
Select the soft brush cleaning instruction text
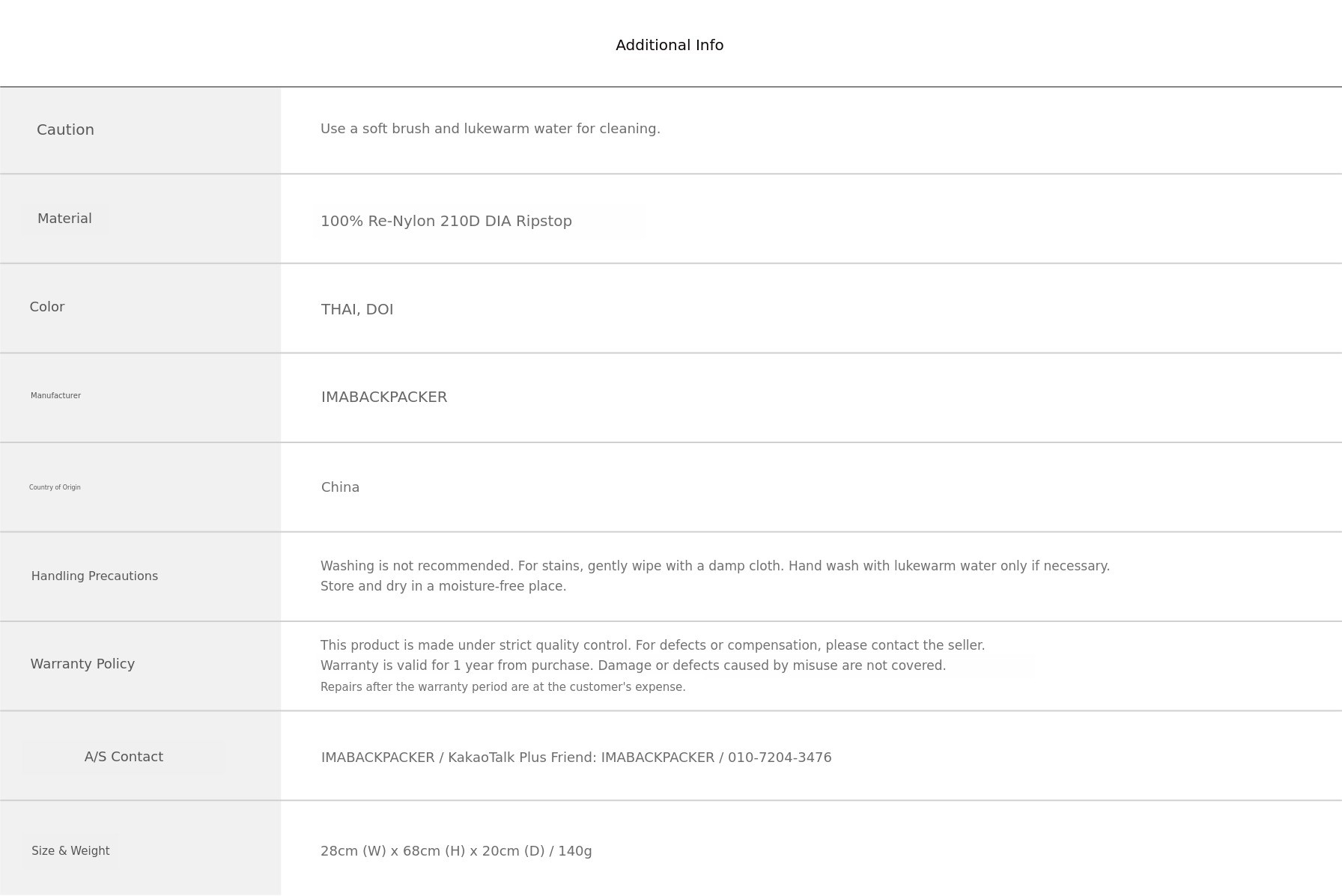click(490, 129)
